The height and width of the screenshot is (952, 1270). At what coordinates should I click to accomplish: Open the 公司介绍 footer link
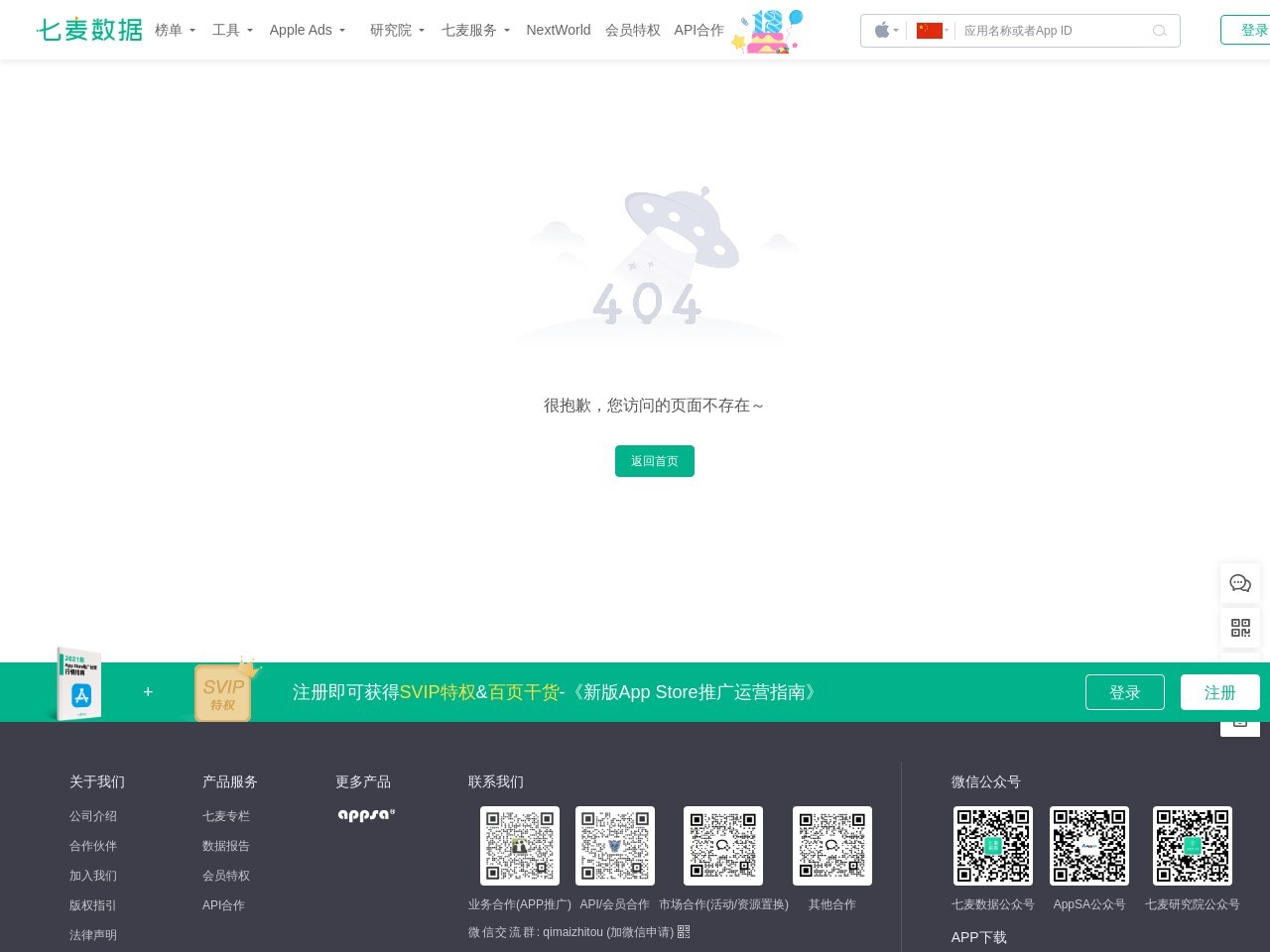pyautogui.click(x=93, y=816)
